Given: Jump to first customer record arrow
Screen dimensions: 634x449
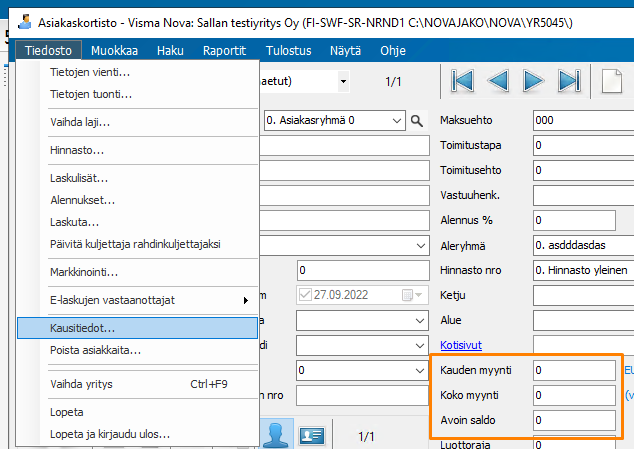Looking at the screenshot, I should click(x=463, y=81).
